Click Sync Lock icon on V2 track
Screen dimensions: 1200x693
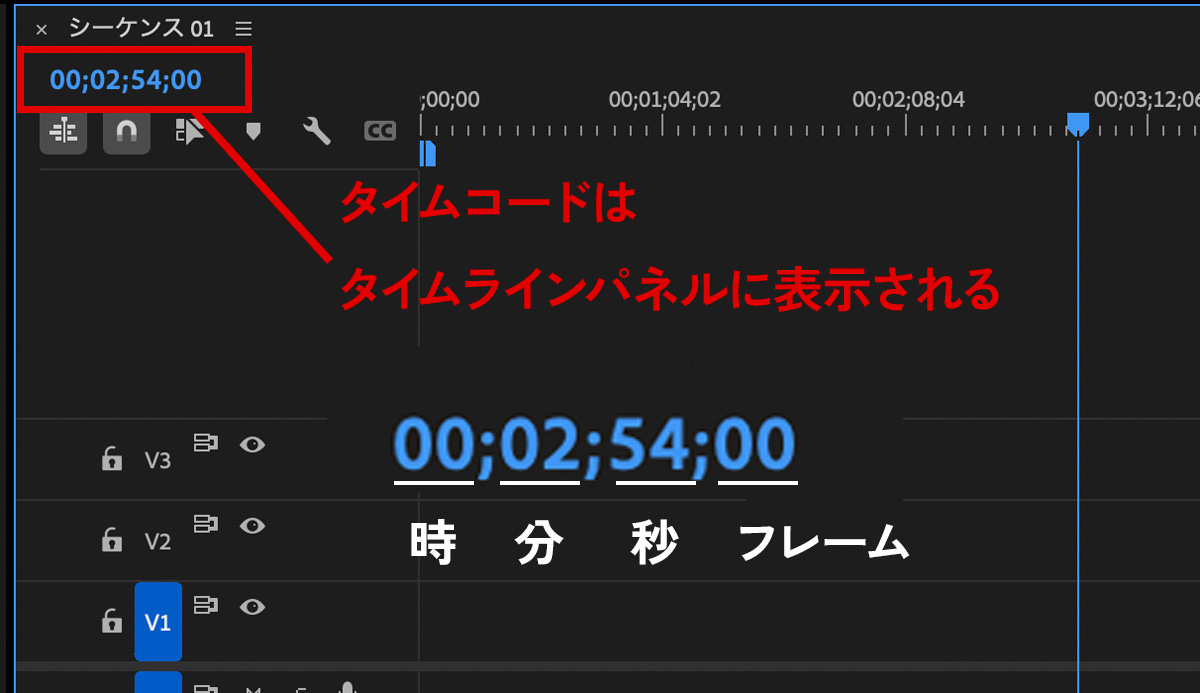[206, 524]
